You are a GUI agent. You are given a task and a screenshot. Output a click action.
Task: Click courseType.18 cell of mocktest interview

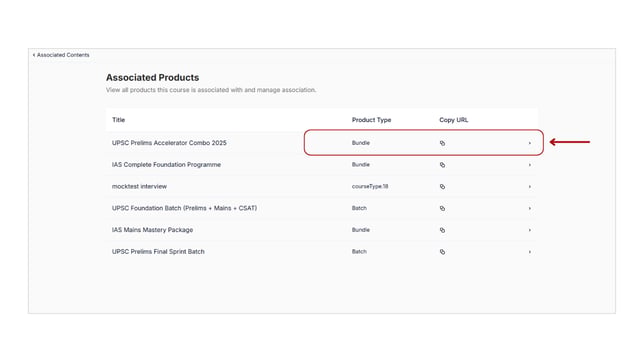[370, 187]
